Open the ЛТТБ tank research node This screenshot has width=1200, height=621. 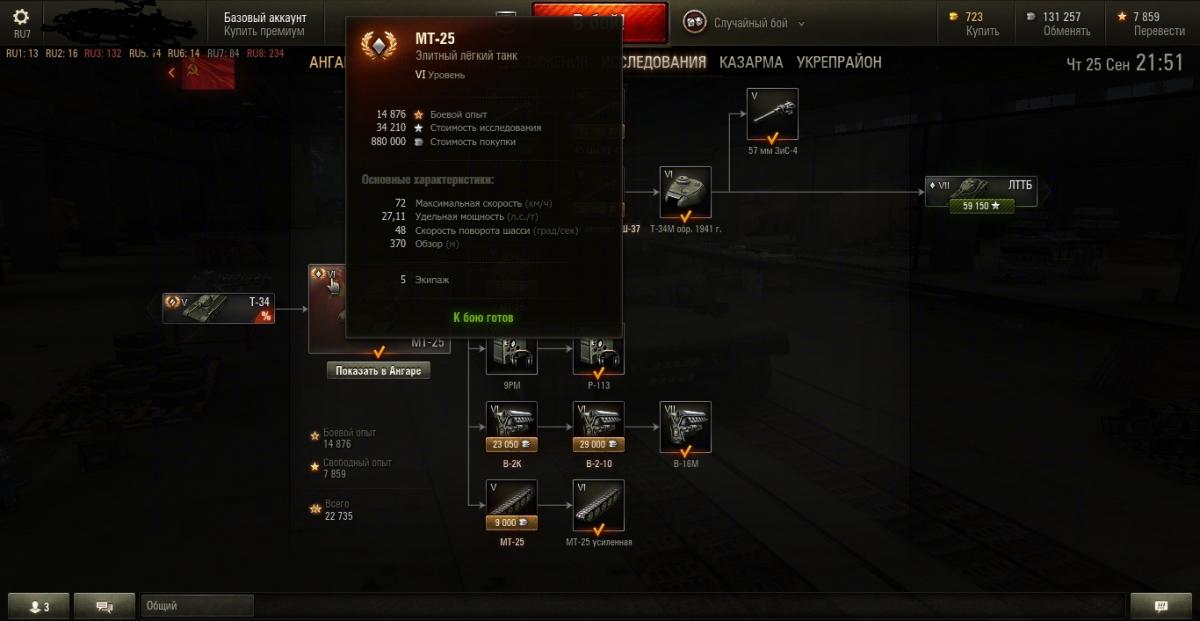980,192
